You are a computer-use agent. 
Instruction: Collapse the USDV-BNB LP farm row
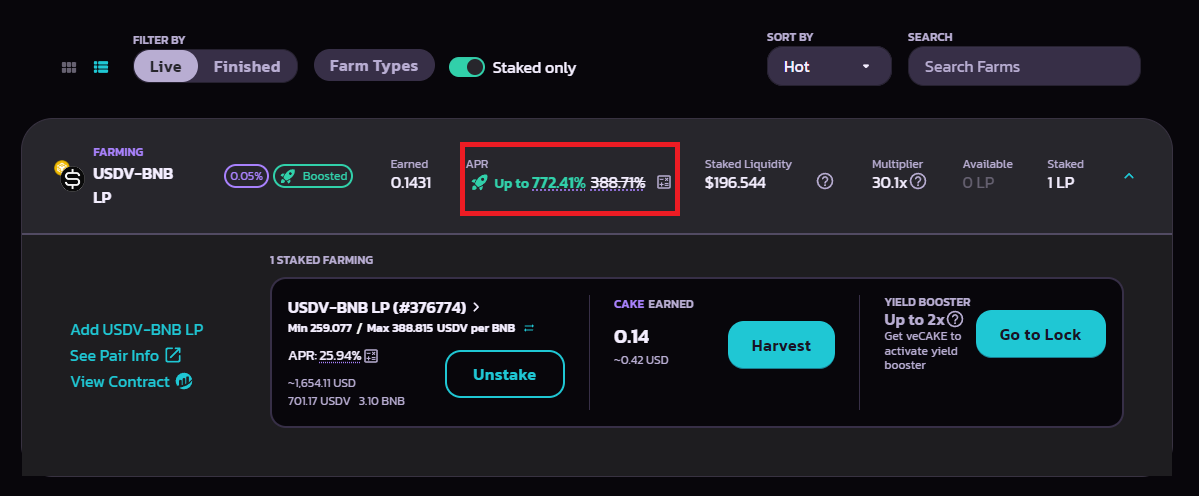1129,176
